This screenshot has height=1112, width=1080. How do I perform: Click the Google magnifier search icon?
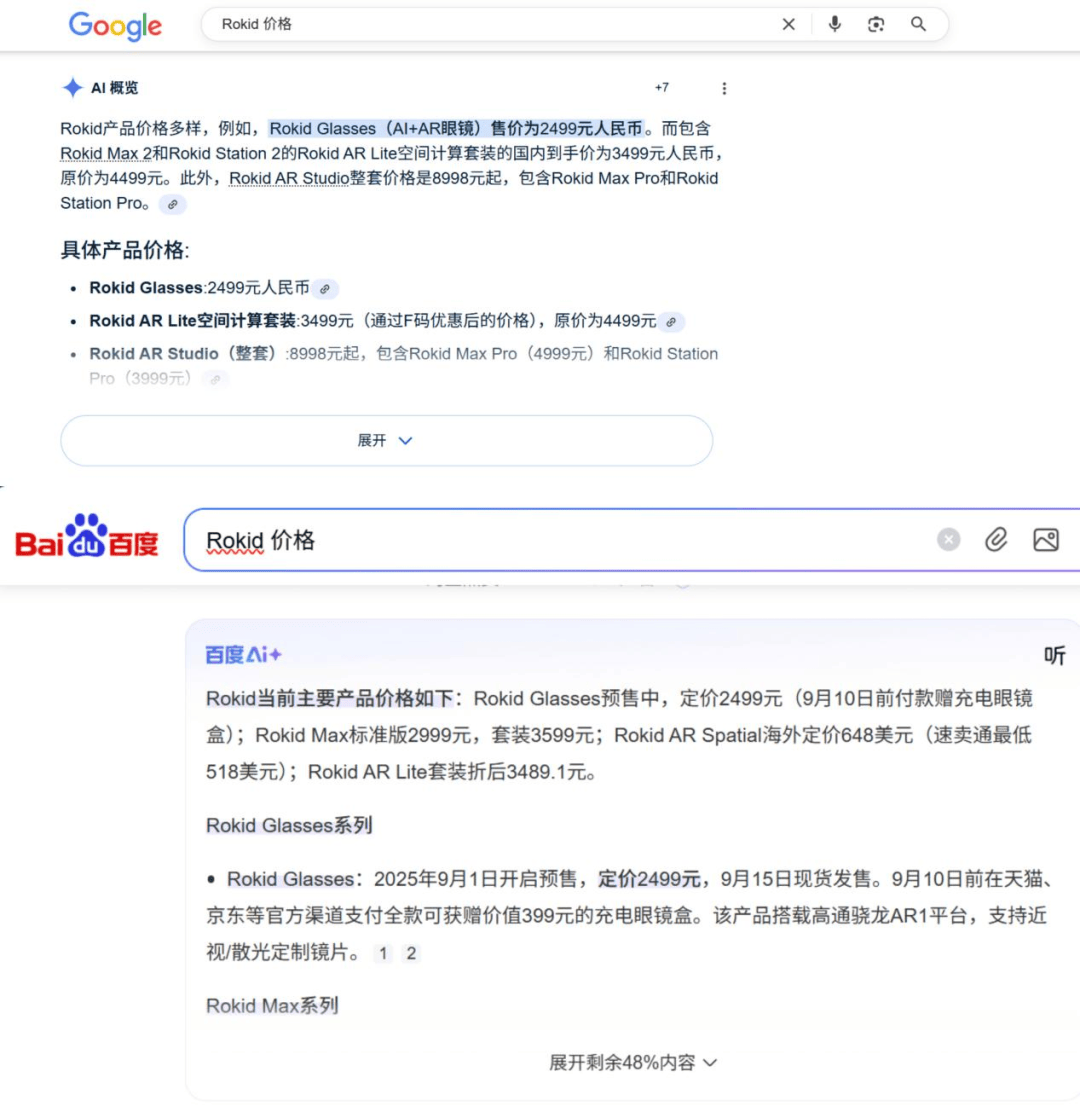(918, 25)
